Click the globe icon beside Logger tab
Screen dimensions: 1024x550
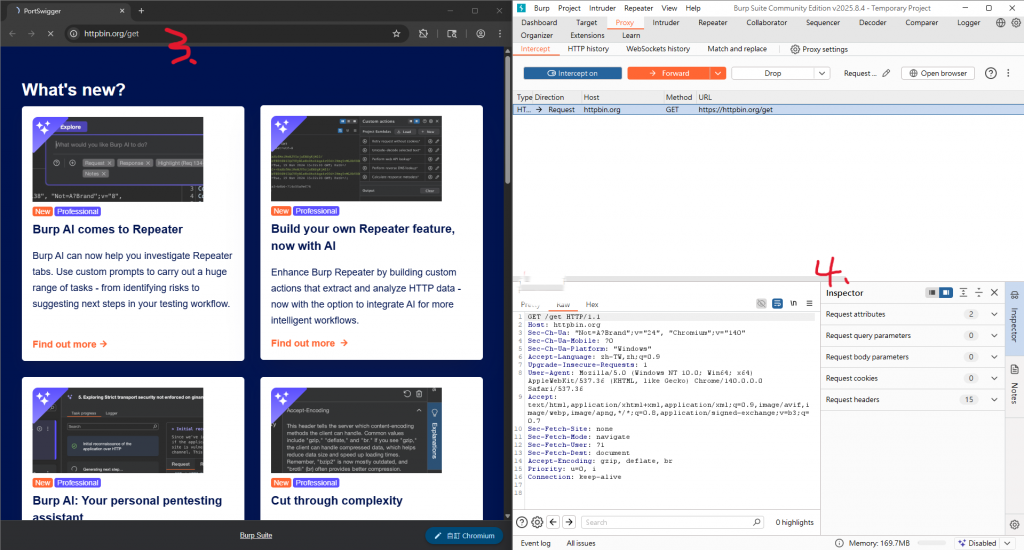1000,22
